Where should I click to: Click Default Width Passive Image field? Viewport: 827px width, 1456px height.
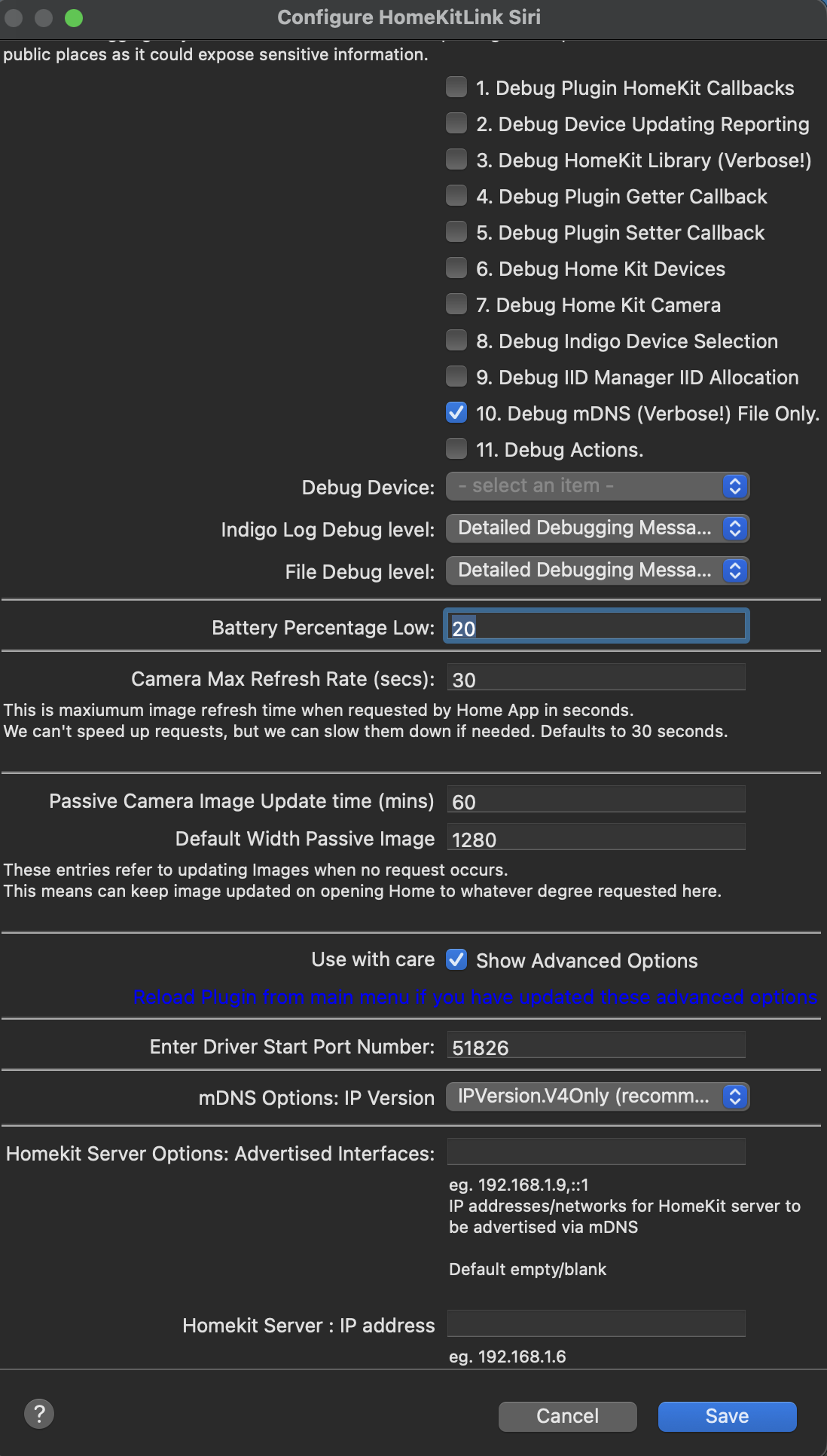[x=597, y=837]
